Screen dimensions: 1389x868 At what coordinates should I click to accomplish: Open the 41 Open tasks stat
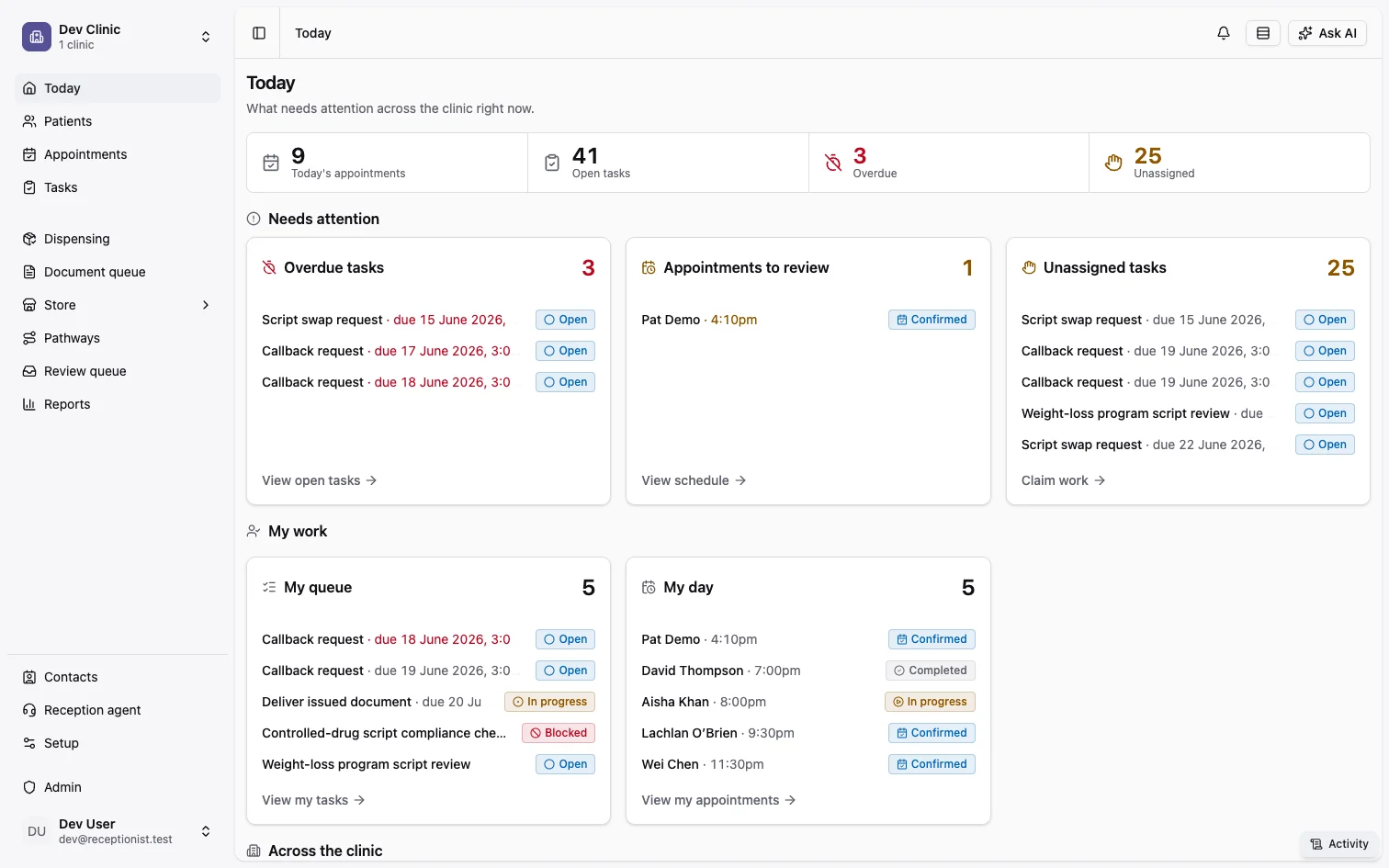pyautogui.click(x=668, y=163)
